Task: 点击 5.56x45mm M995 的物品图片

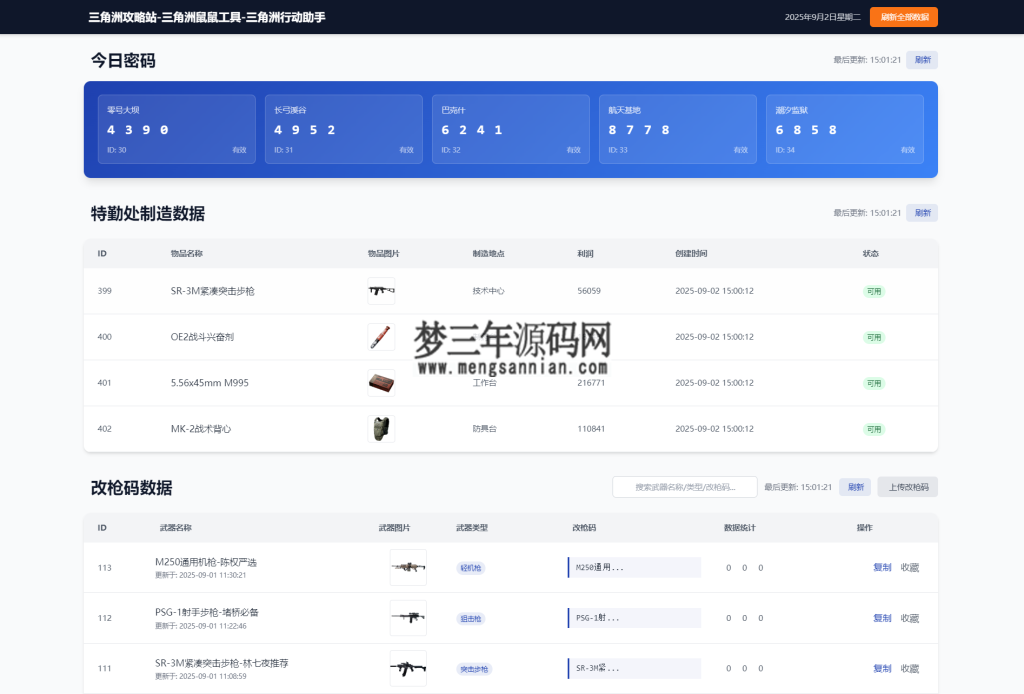Action: 381,383
